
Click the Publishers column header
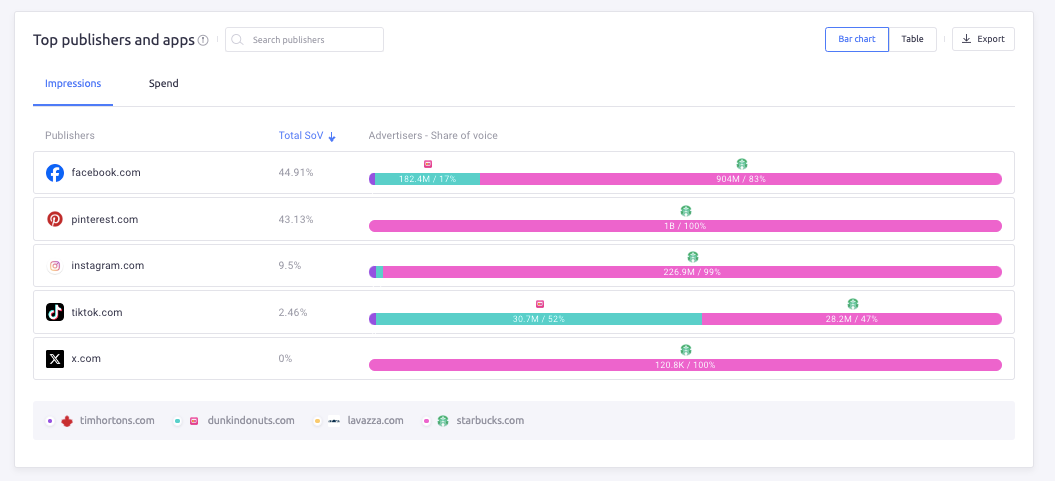coord(70,136)
